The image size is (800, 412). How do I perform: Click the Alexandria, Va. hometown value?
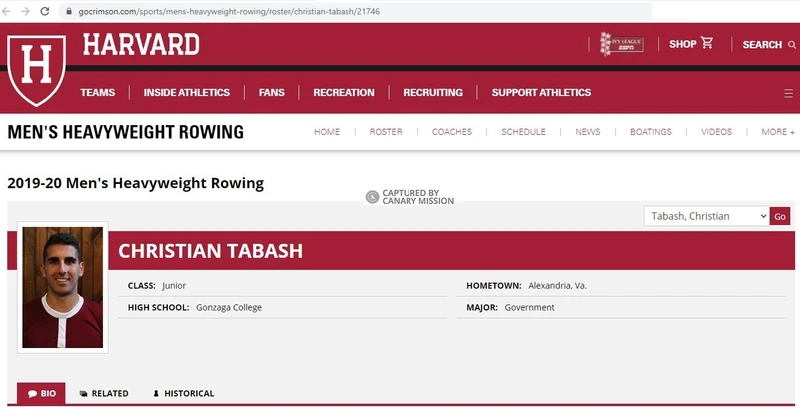pyautogui.click(x=558, y=286)
